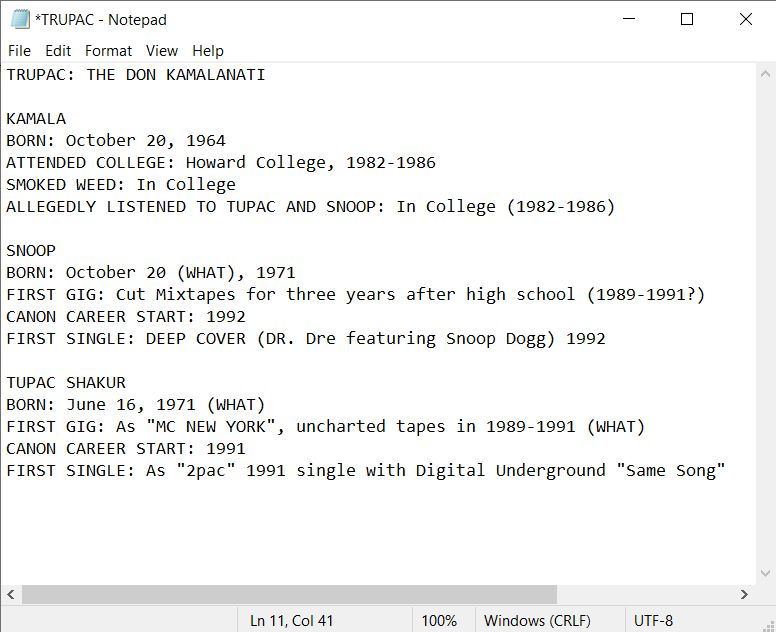
Task: Click the horizontal scrollbar right arrow
Action: pos(744,594)
